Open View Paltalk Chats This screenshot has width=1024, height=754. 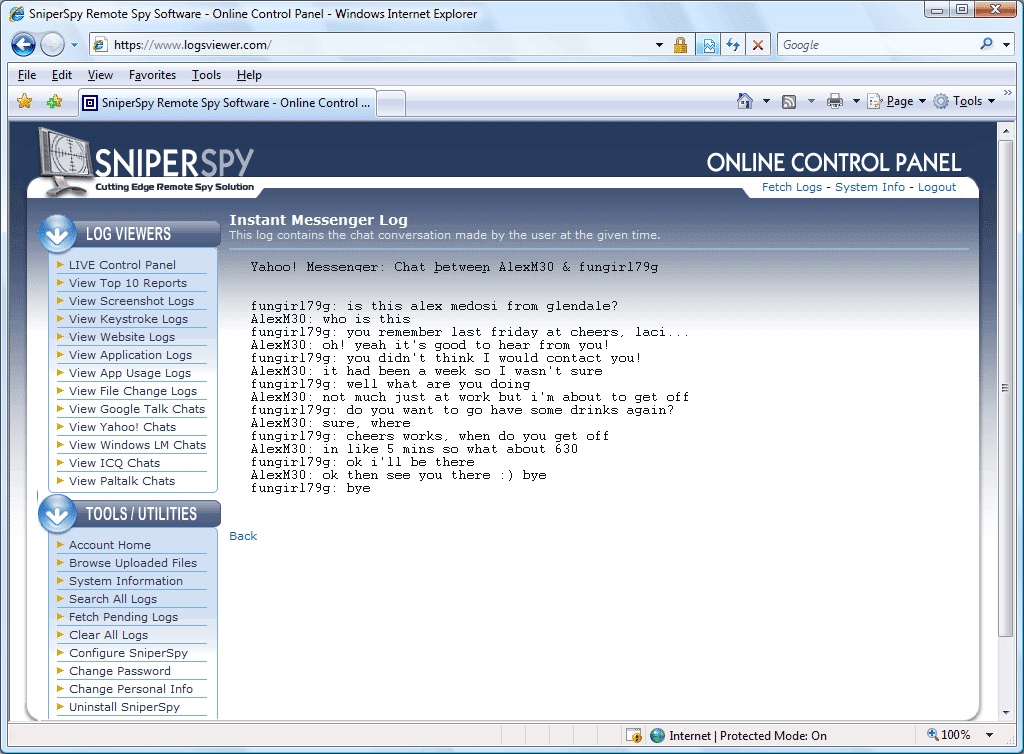122,481
